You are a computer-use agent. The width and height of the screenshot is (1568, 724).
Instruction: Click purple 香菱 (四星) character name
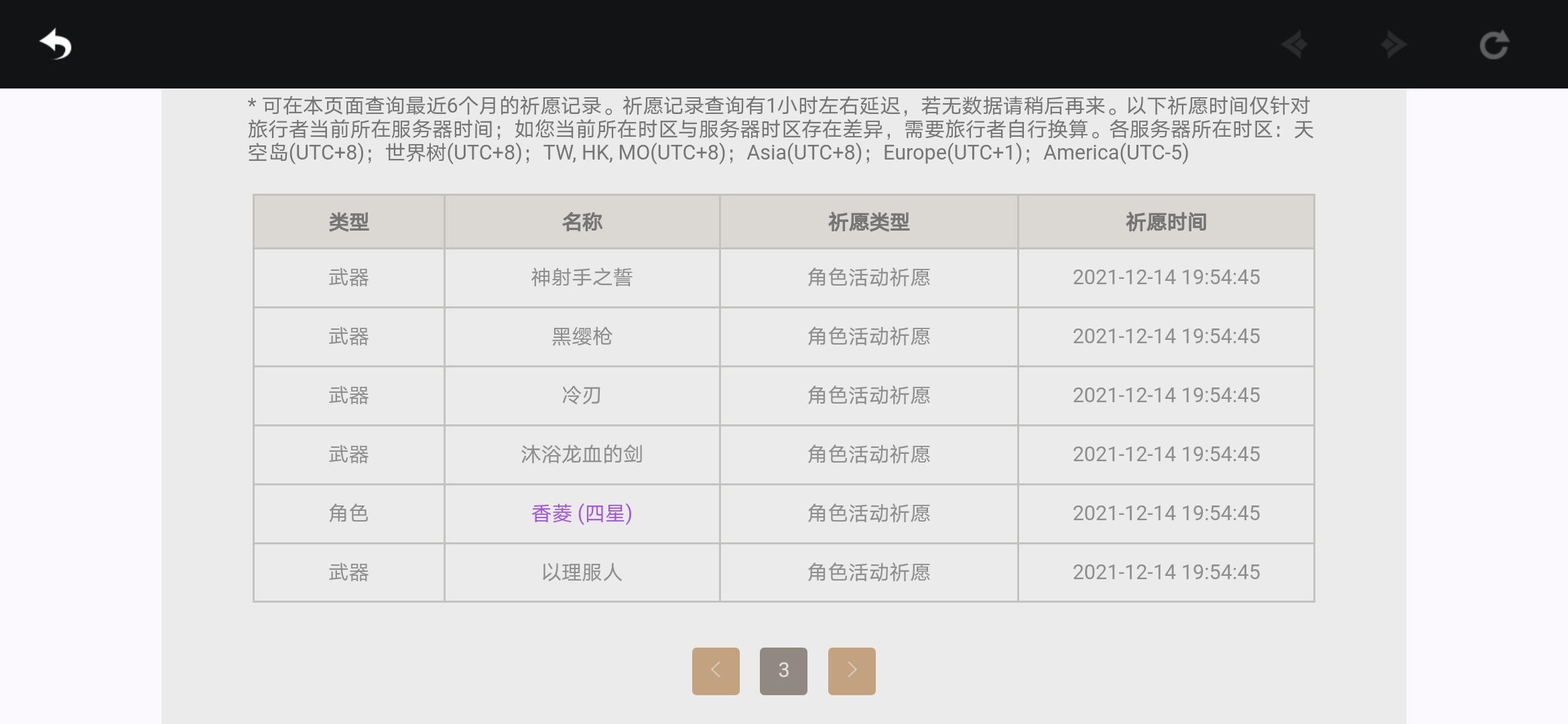(582, 514)
